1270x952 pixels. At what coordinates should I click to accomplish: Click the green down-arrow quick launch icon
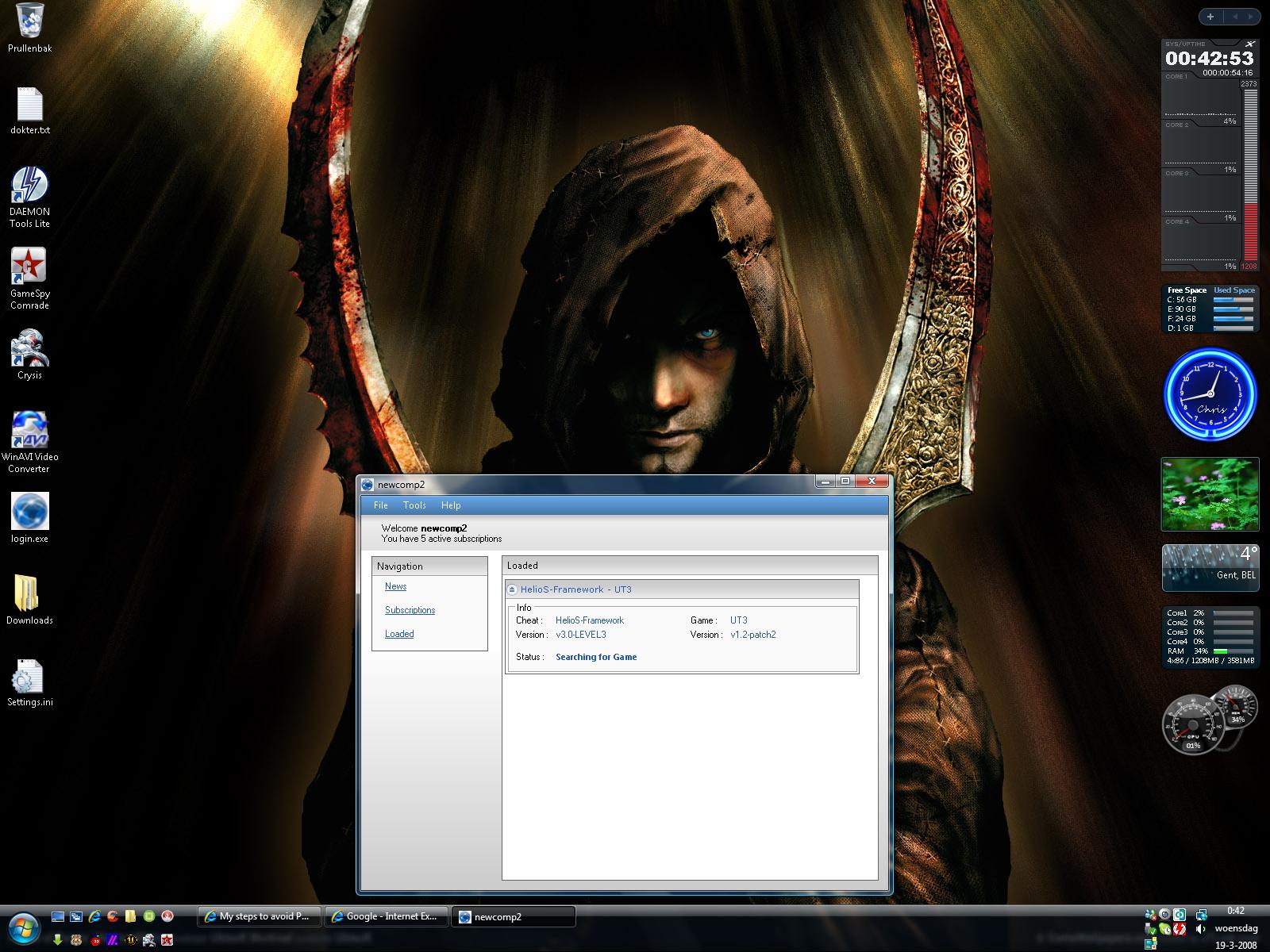tap(58, 940)
